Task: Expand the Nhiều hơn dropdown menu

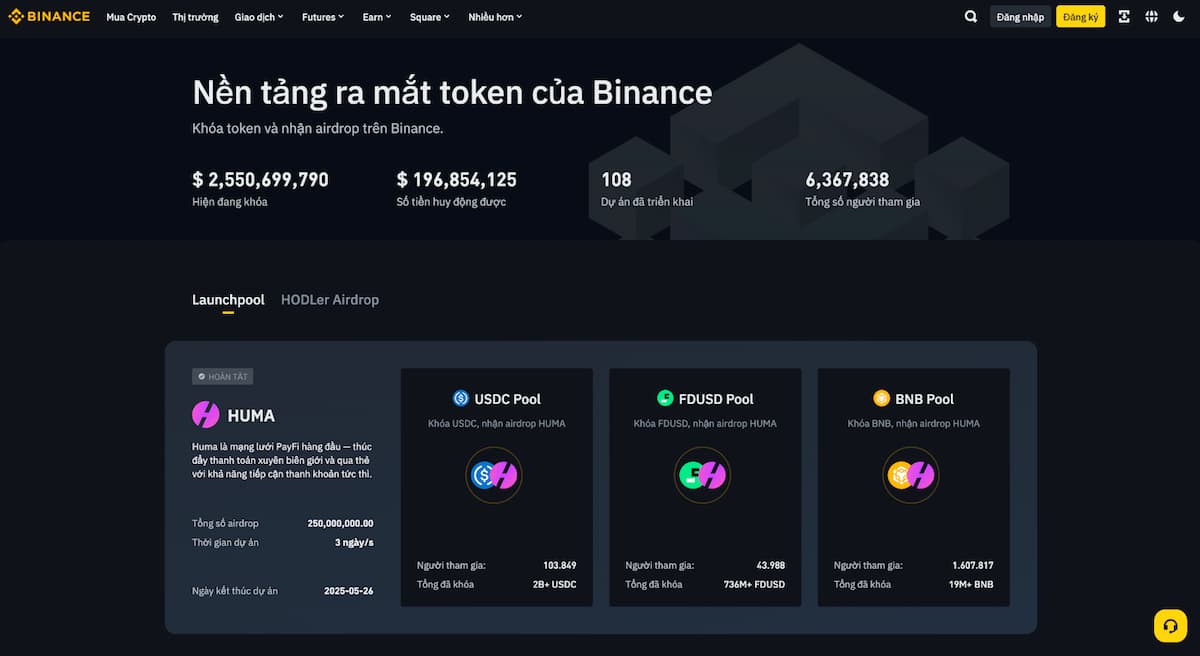Action: coord(495,17)
